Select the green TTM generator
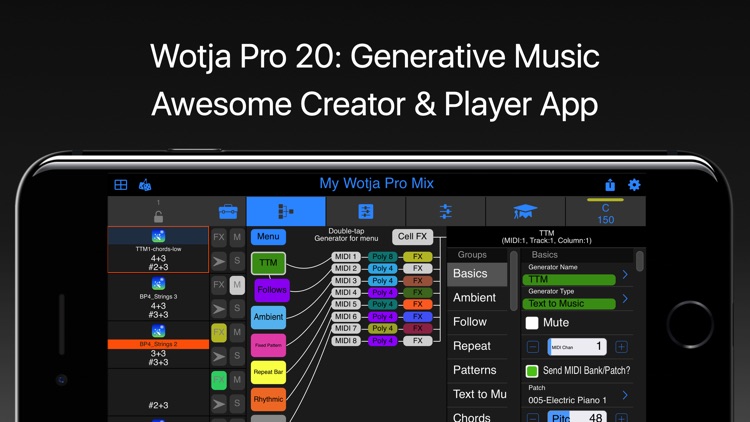 [268, 263]
